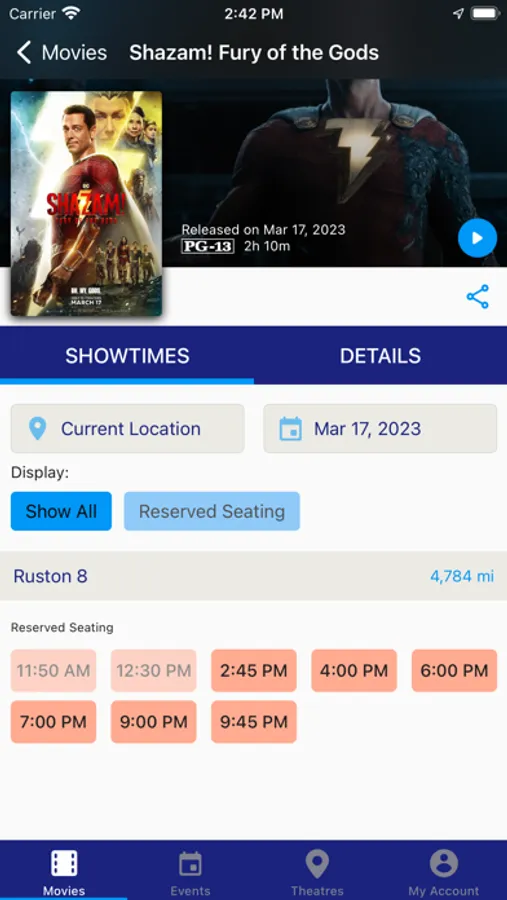This screenshot has width=507, height=900.
Task: Tap the calendar icon beside Mar 17, 2023
Action: click(291, 429)
